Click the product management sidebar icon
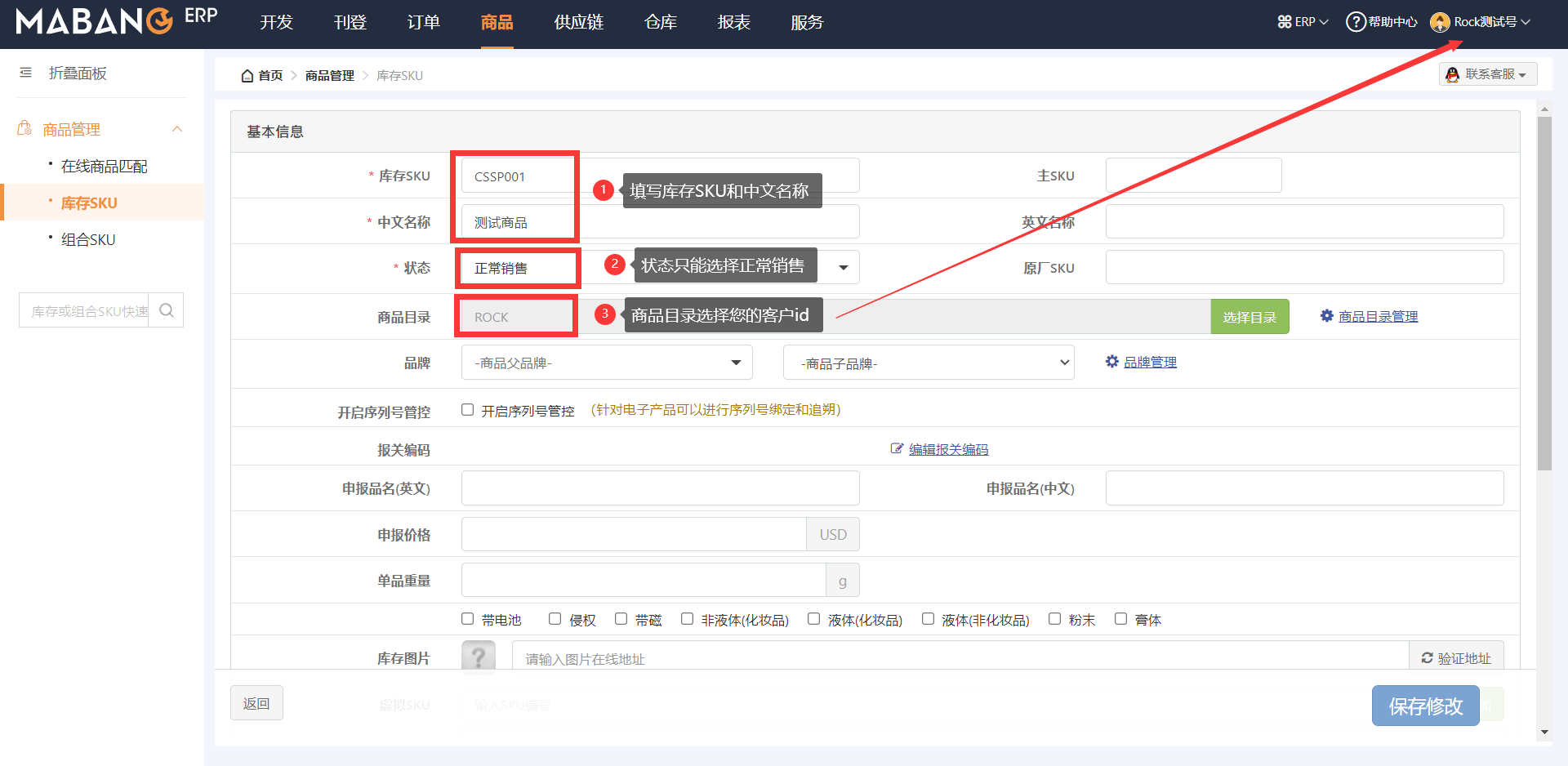This screenshot has height=766, width=1568. coord(24,128)
